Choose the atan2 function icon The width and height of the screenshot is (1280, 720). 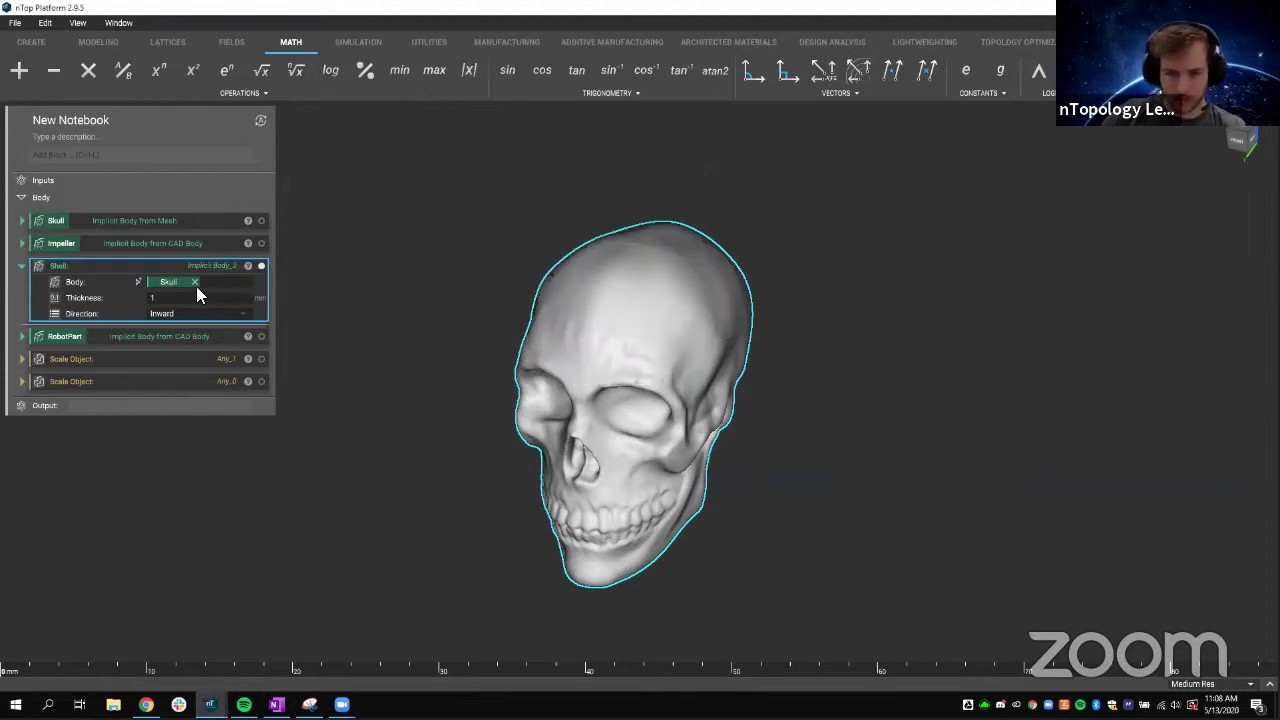tap(715, 70)
